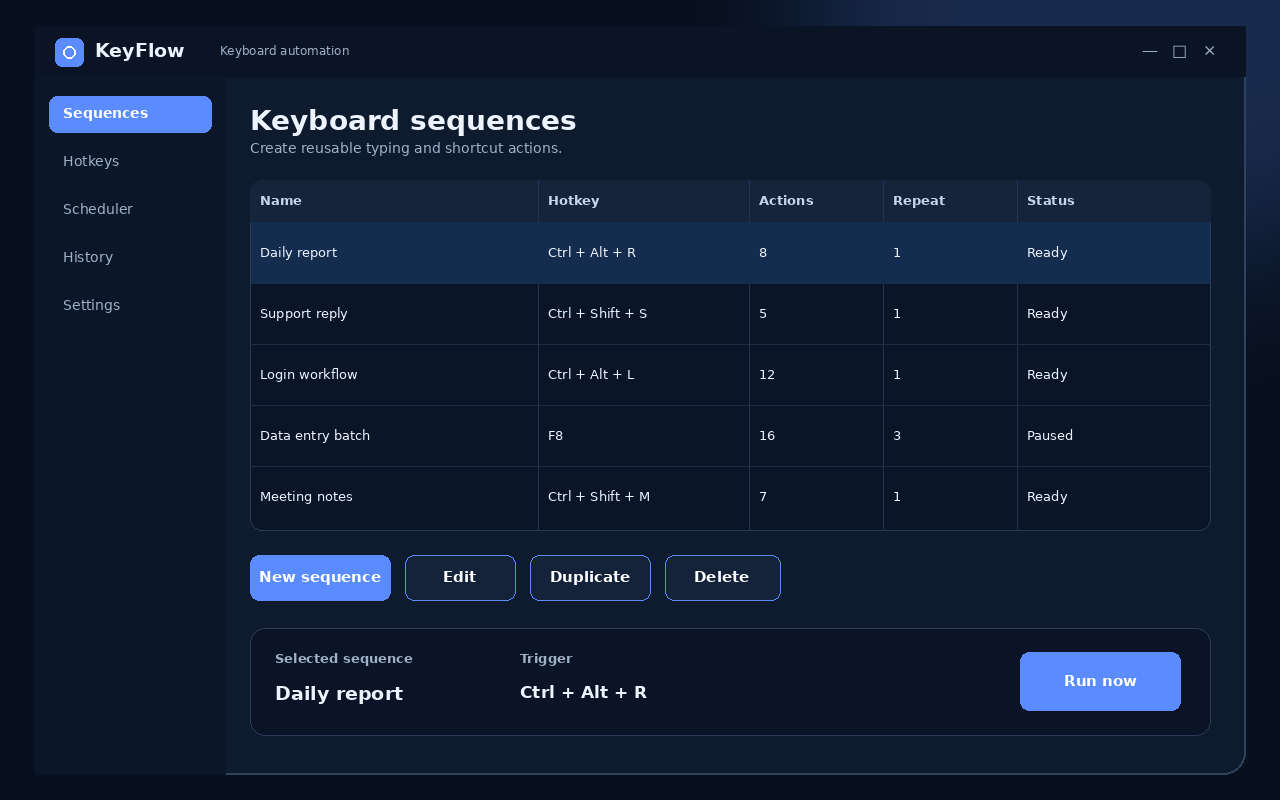This screenshot has width=1280, height=800.
Task: Select the Daily report table row
Action: pos(730,253)
